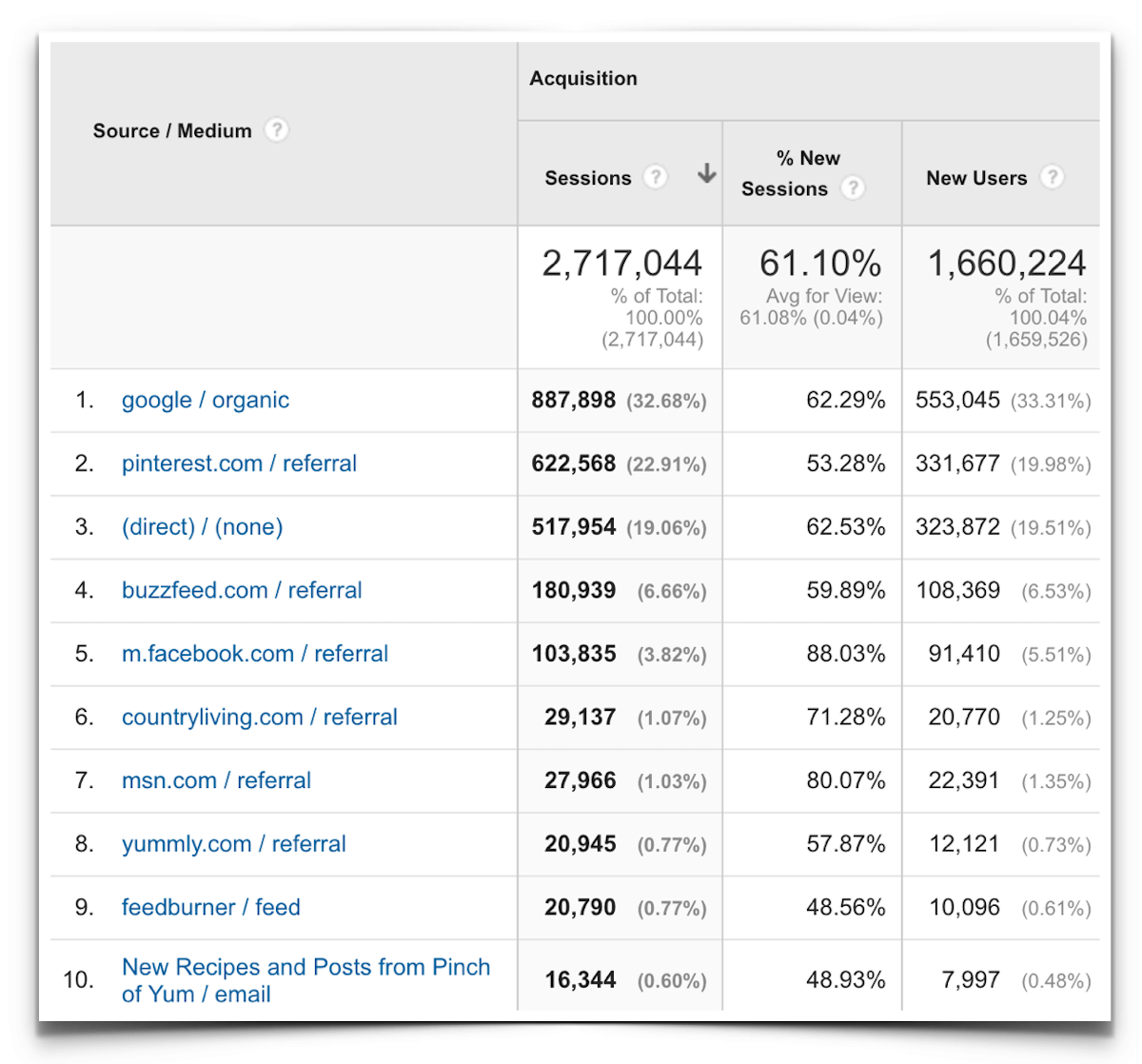This screenshot has height=1064, width=1142.
Task: Open the % New Sessions help tooltip
Action: 854,188
